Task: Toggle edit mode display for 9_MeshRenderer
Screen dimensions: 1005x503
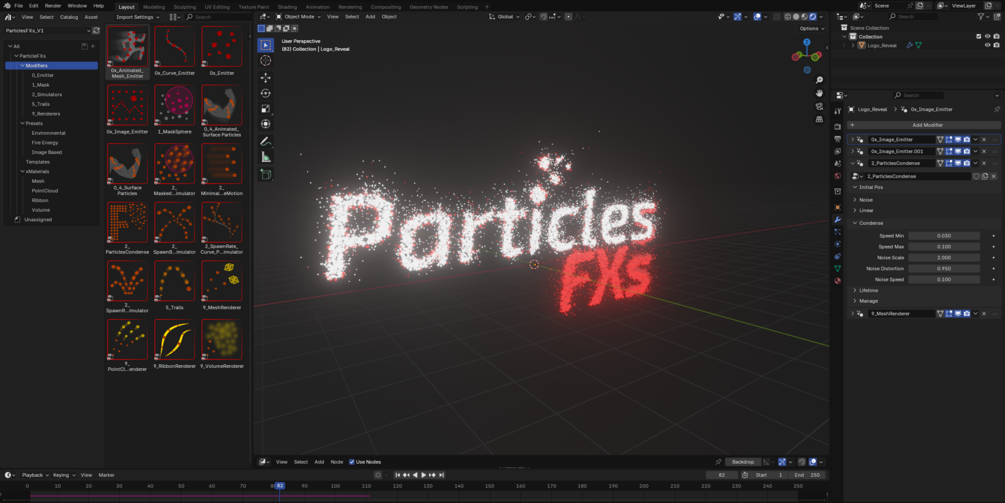Action: click(x=949, y=314)
